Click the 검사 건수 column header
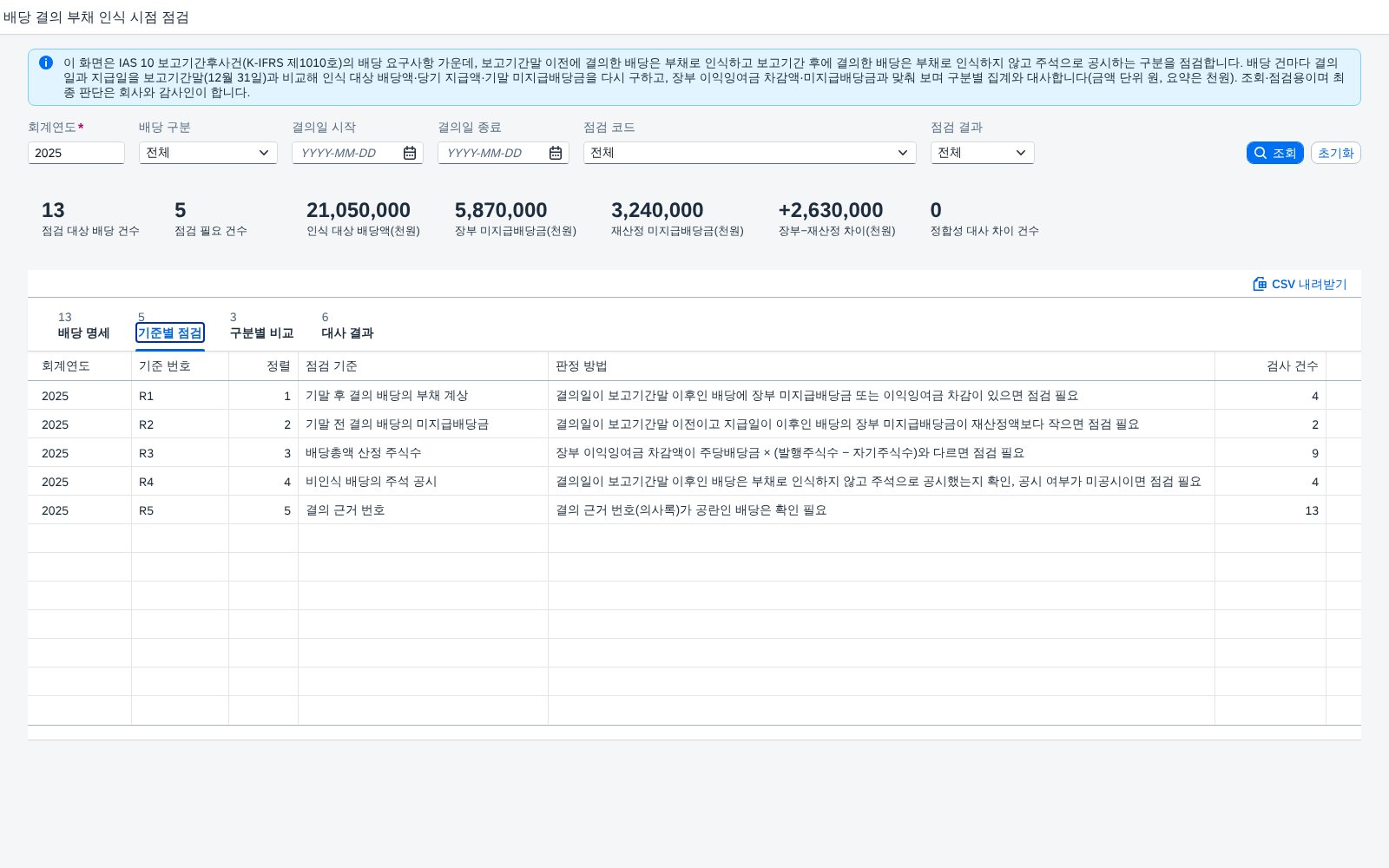 tap(1271, 366)
